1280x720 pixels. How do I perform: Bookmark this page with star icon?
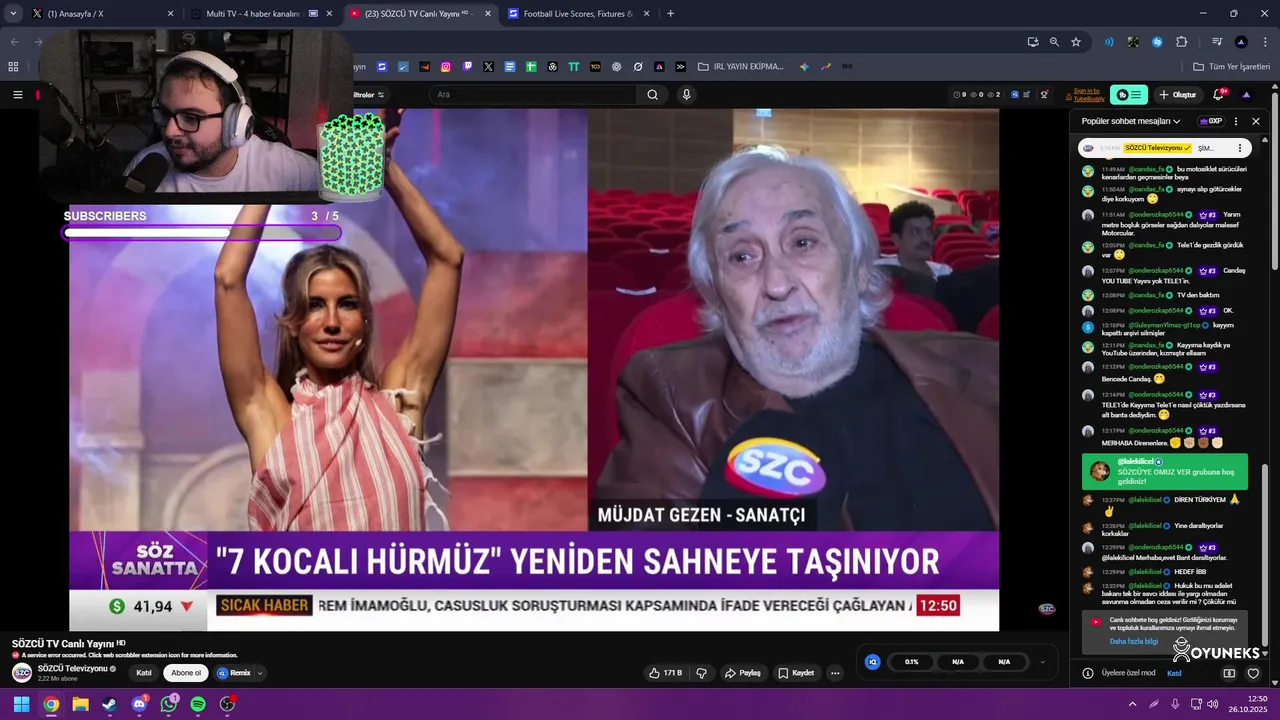tap(1076, 42)
